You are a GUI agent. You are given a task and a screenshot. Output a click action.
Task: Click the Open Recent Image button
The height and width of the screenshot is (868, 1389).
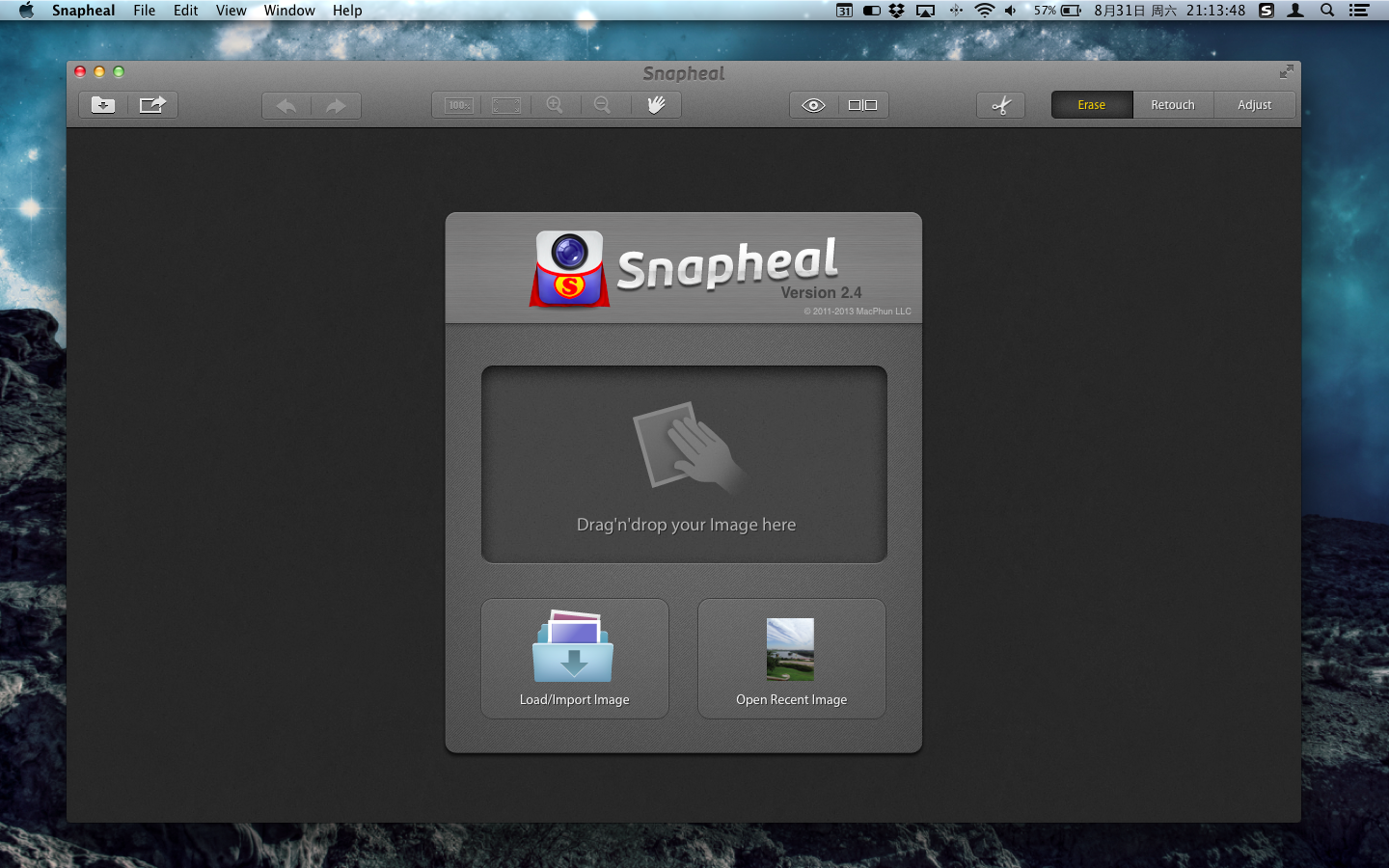coord(792,659)
